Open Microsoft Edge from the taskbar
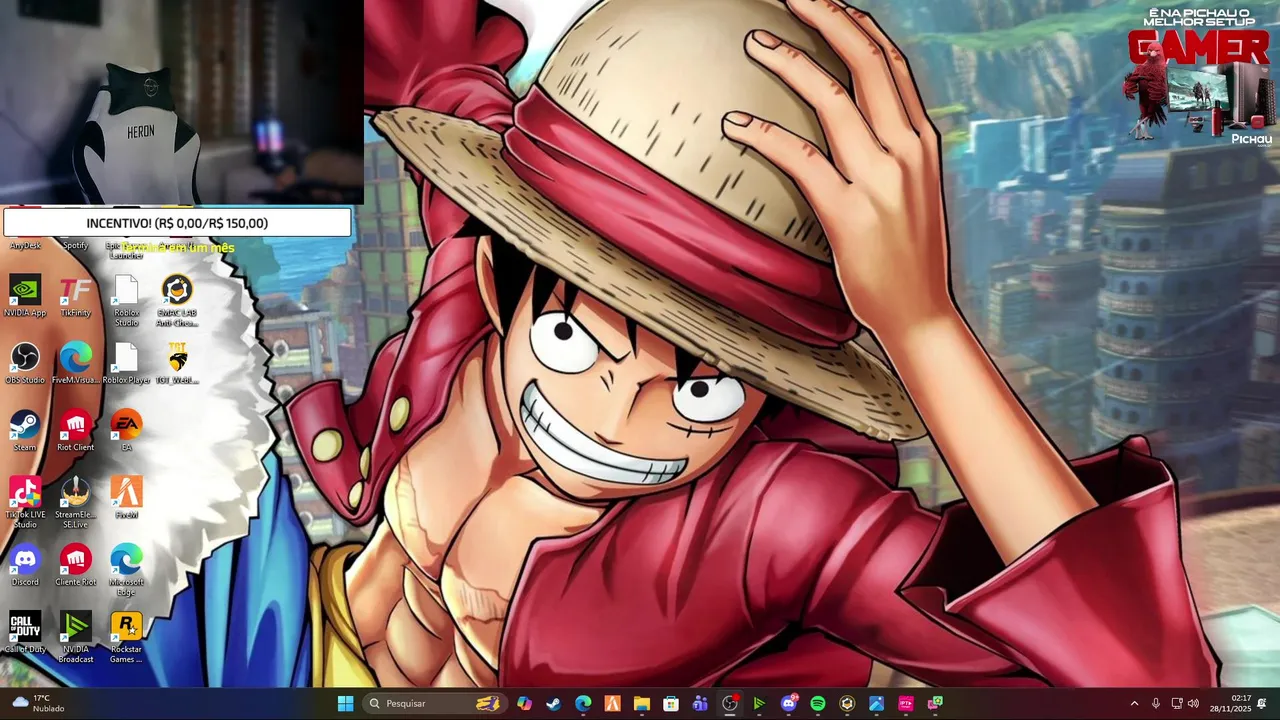 click(x=583, y=703)
